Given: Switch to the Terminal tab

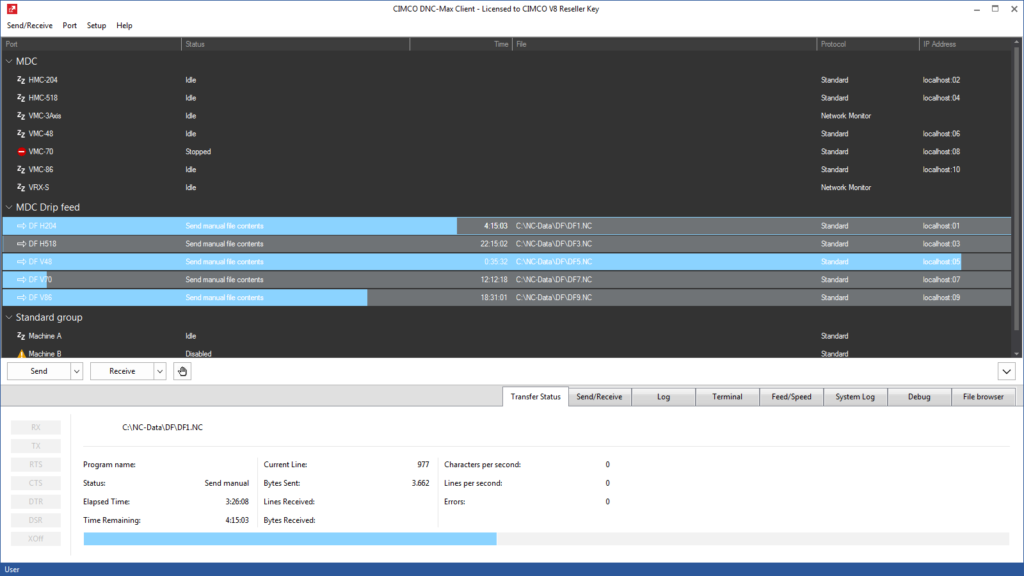Looking at the screenshot, I should [x=727, y=396].
